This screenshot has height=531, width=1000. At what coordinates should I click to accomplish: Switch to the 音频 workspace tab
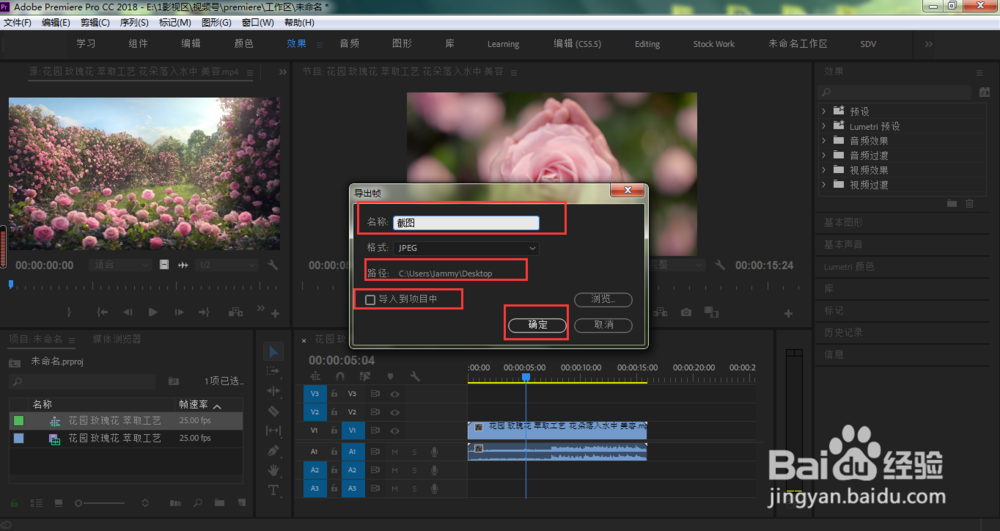tap(349, 43)
